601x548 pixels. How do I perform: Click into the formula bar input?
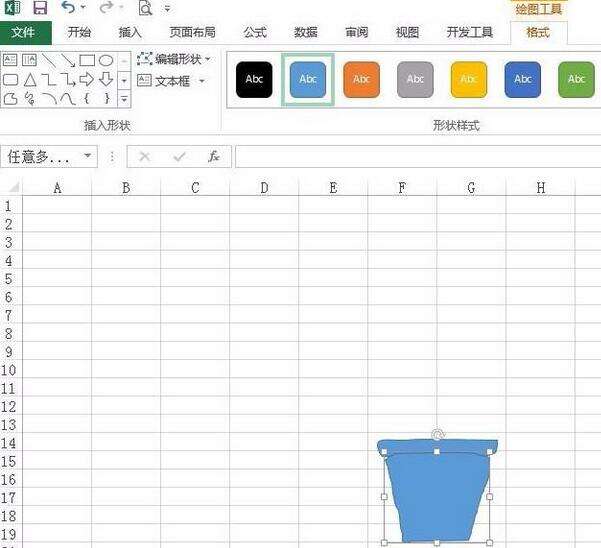pyautogui.click(x=418, y=156)
